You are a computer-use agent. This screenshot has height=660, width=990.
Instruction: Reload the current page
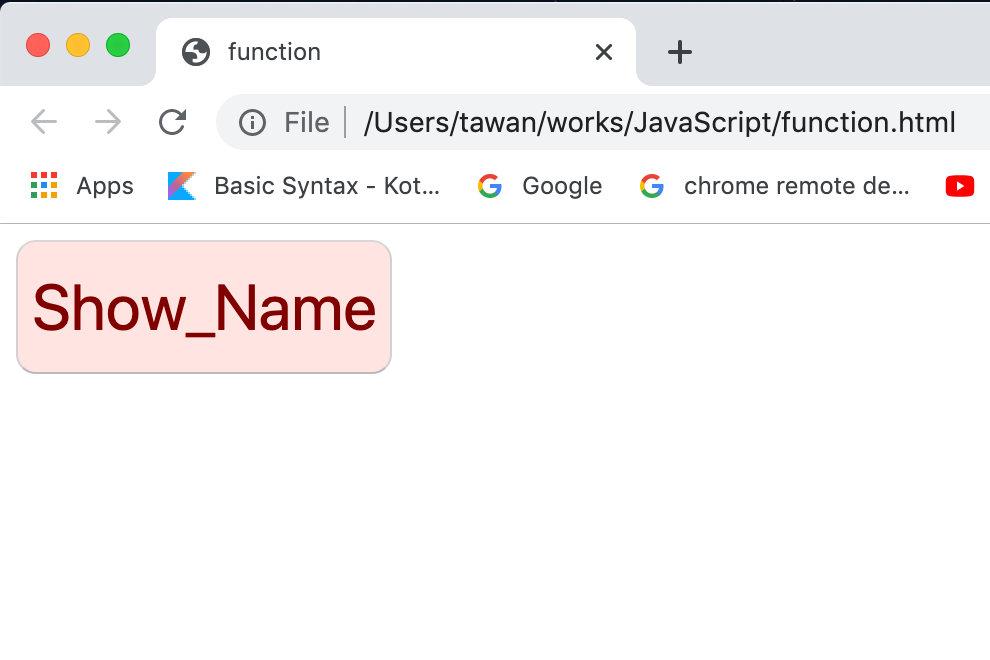coord(172,122)
